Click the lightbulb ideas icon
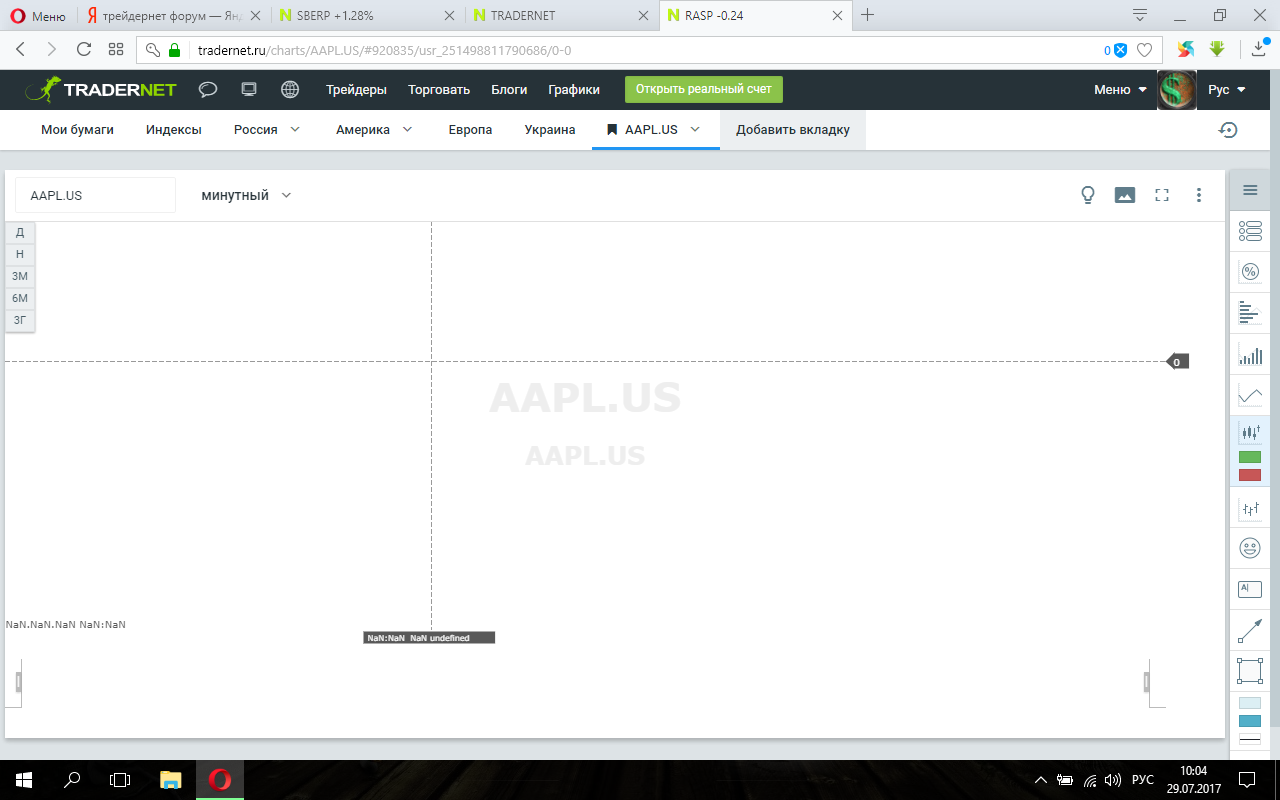1280x800 pixels. (1089, 195)
